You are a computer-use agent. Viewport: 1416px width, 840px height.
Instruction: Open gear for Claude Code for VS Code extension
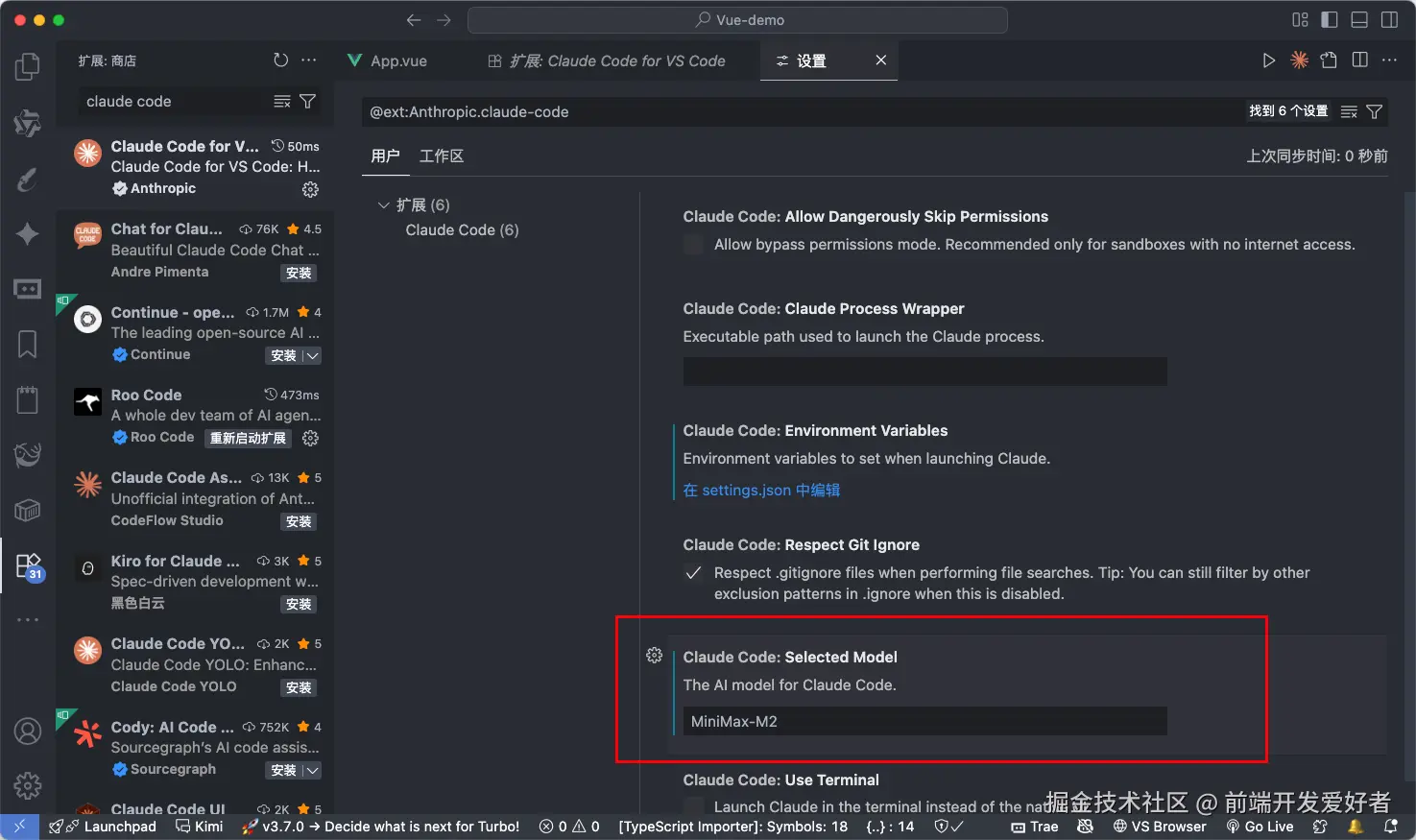(310, 189)
